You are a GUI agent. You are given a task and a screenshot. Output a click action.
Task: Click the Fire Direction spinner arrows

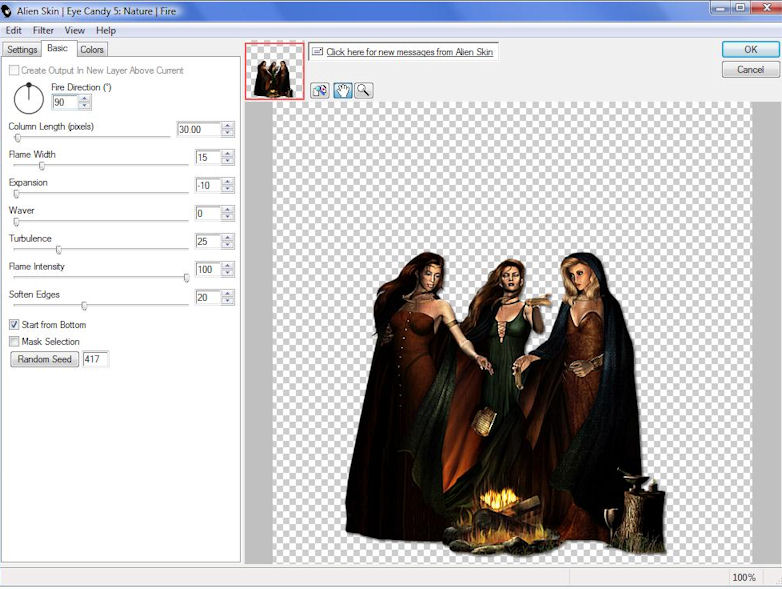coord(85,102)
